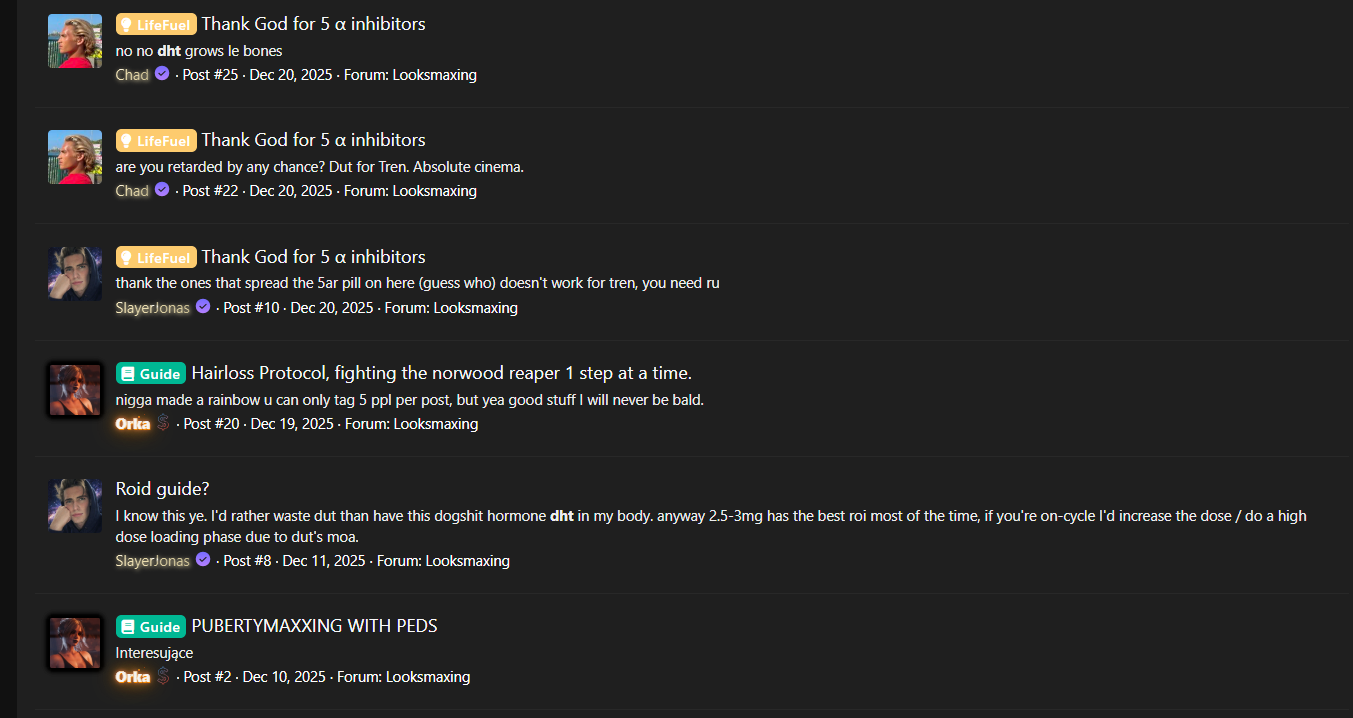The height and width of the screenshot is (718, 1353).
Task: Click the LifeFuel badge on post #25
Action: 156,24
